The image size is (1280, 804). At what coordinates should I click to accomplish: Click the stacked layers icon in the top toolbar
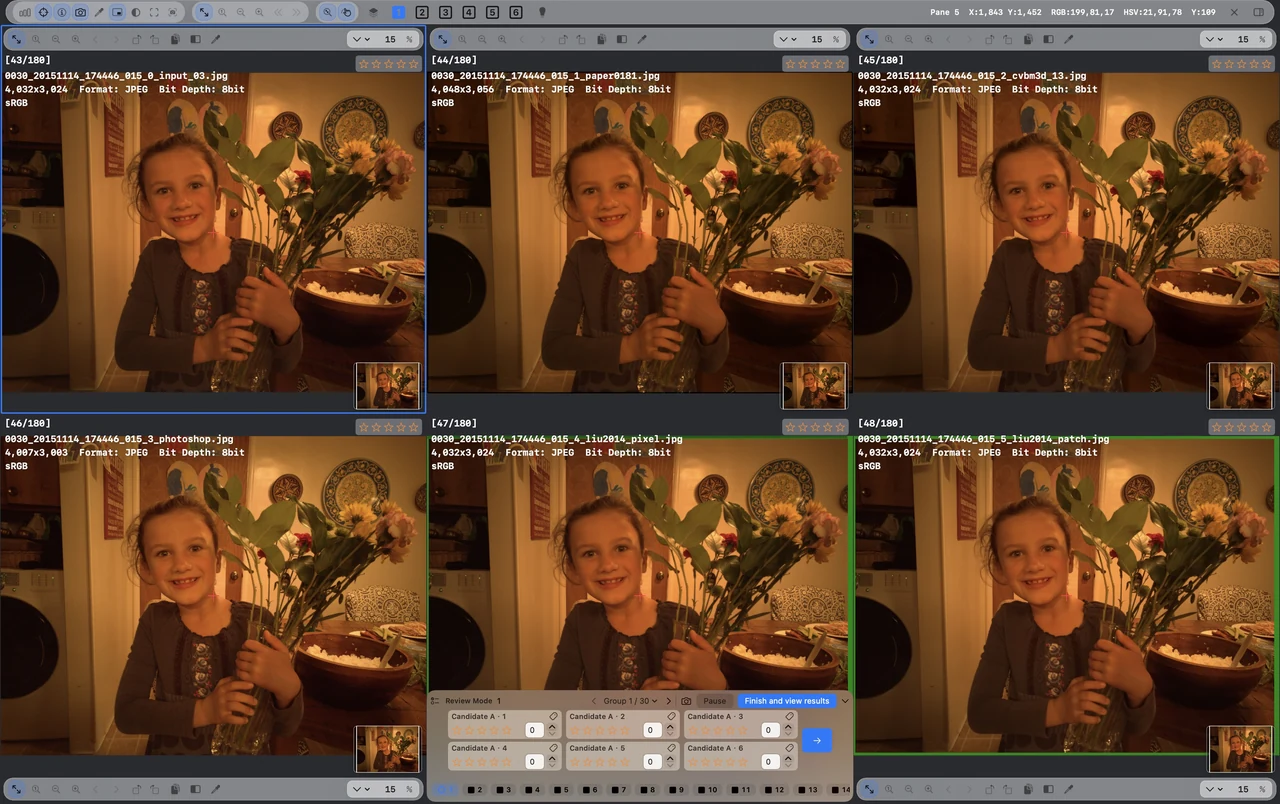(x=374, y=12)
